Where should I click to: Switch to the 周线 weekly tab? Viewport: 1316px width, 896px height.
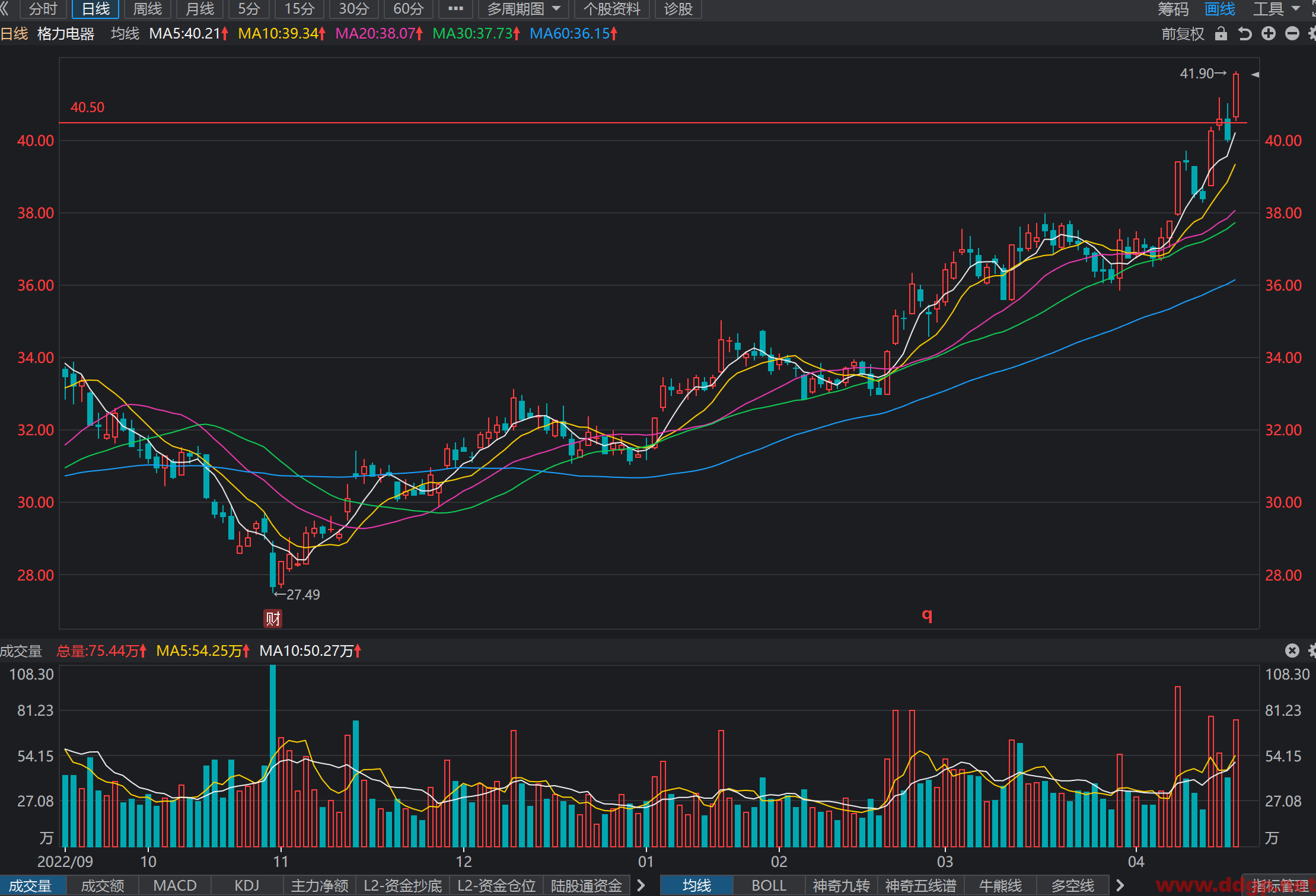148,9
